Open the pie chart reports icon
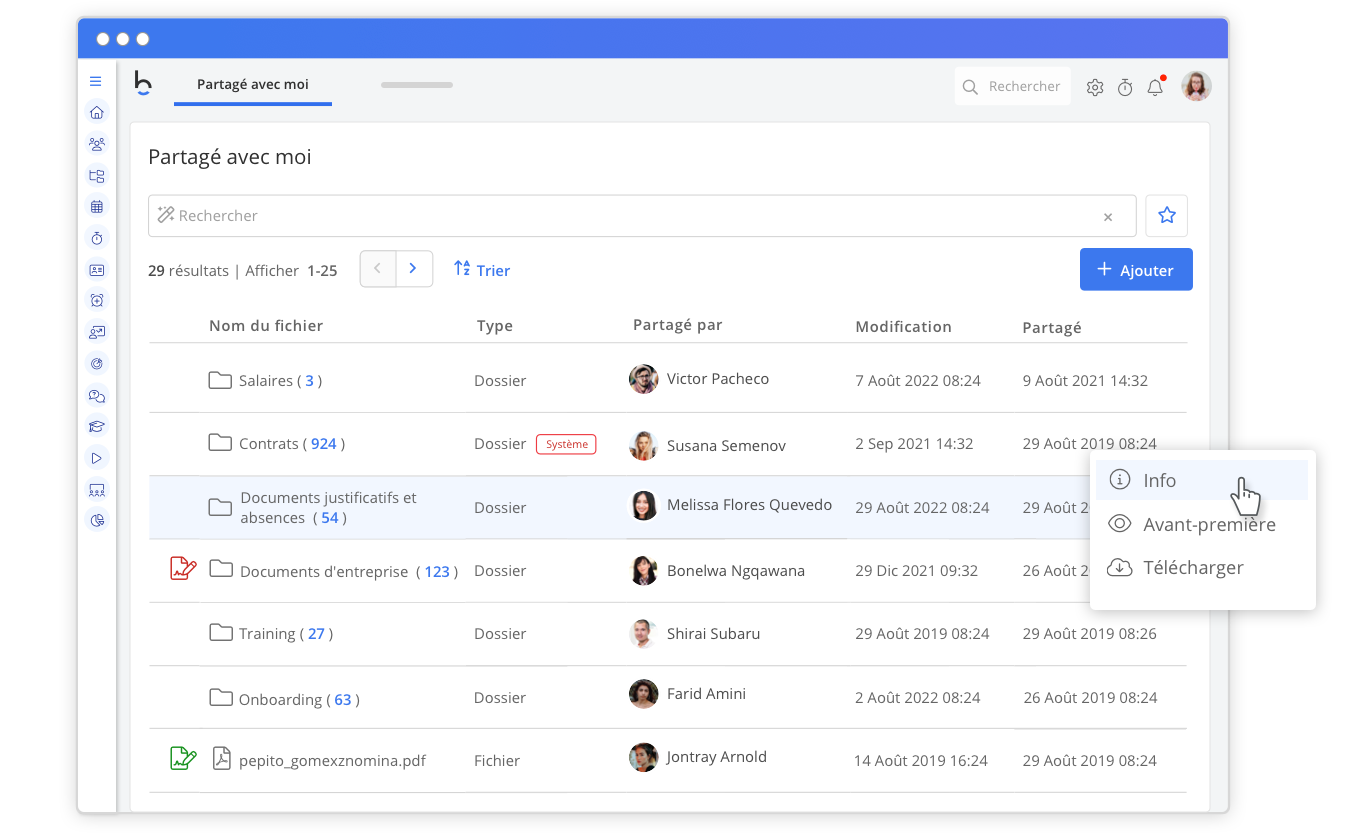Screen dimensions: 1360x838 97,520
